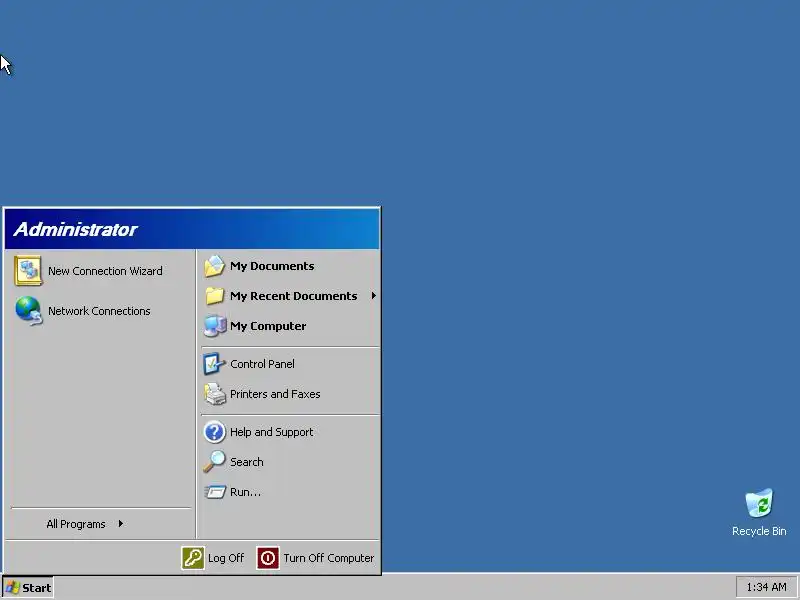
Task: Choose the My Computer menu label
Action: pos(268,326)
